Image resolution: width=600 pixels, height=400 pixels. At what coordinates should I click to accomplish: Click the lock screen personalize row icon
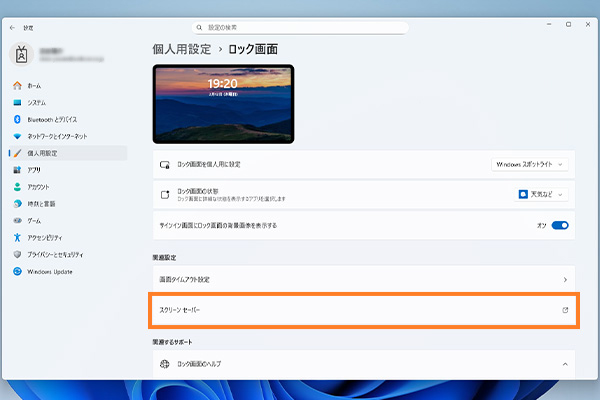pos(165,165)
